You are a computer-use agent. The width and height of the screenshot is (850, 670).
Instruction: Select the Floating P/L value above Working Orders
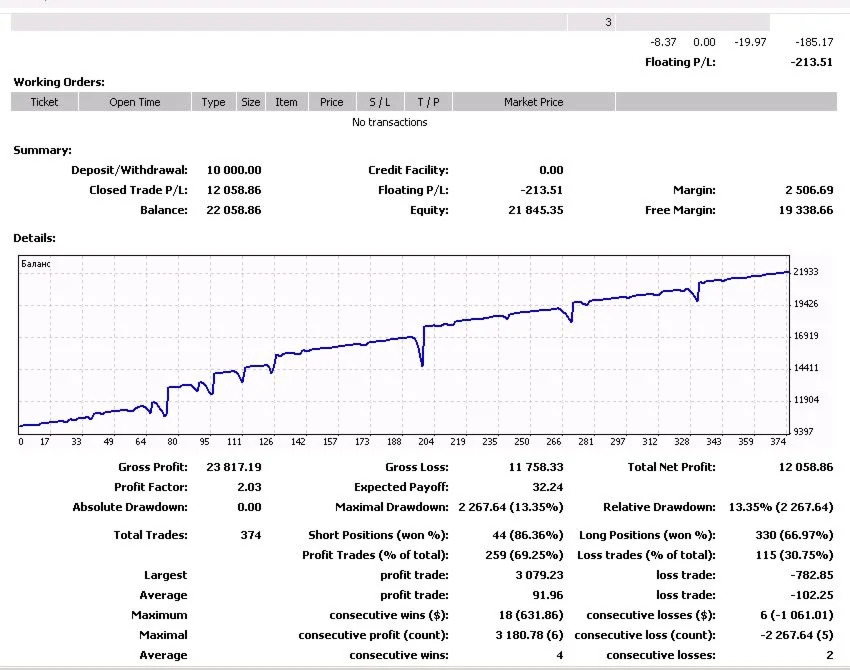811,62
